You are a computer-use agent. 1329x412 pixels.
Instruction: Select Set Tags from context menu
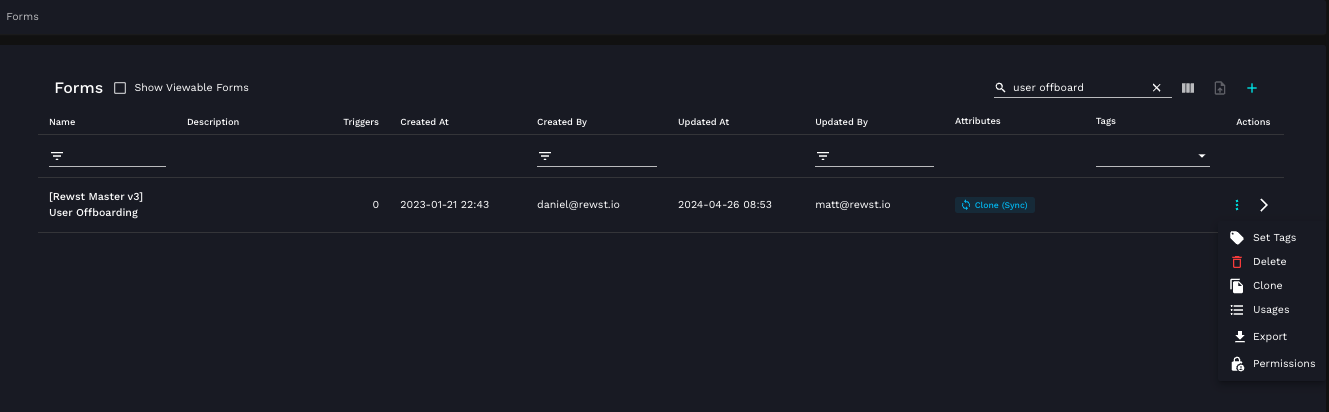[x=1273, y=238]
